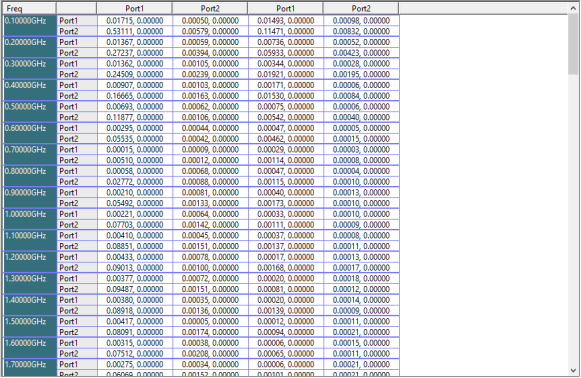Viewport: 581px width, 378px height.
Task: Click the Freq column header
Action: [29, 8]
